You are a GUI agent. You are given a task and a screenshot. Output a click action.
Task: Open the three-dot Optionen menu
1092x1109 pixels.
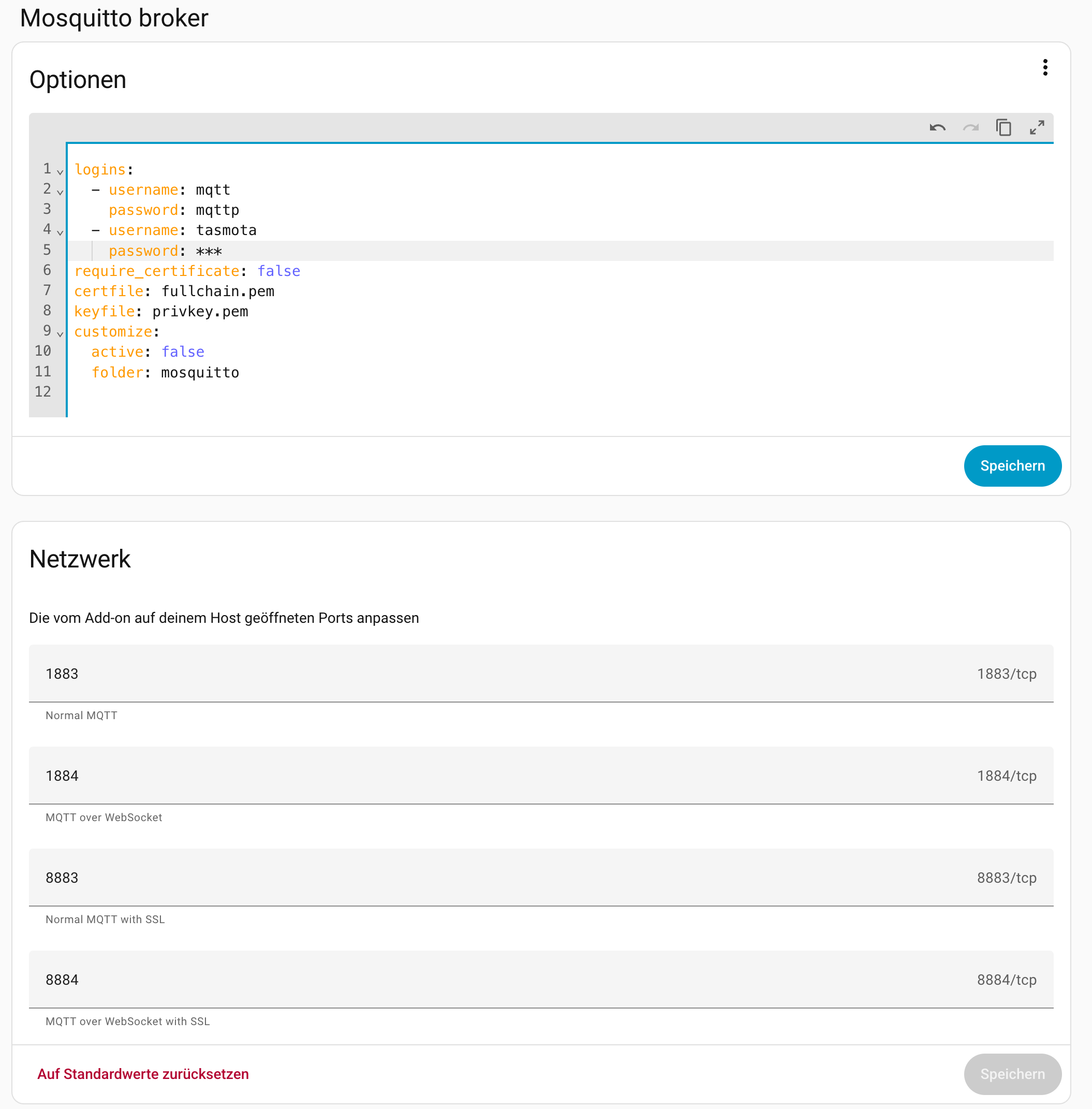[x=1045, y=68]
